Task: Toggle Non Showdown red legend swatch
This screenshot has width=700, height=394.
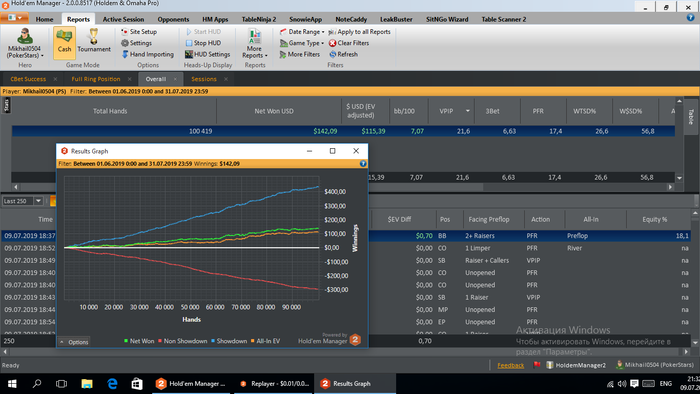Action: 160,341
